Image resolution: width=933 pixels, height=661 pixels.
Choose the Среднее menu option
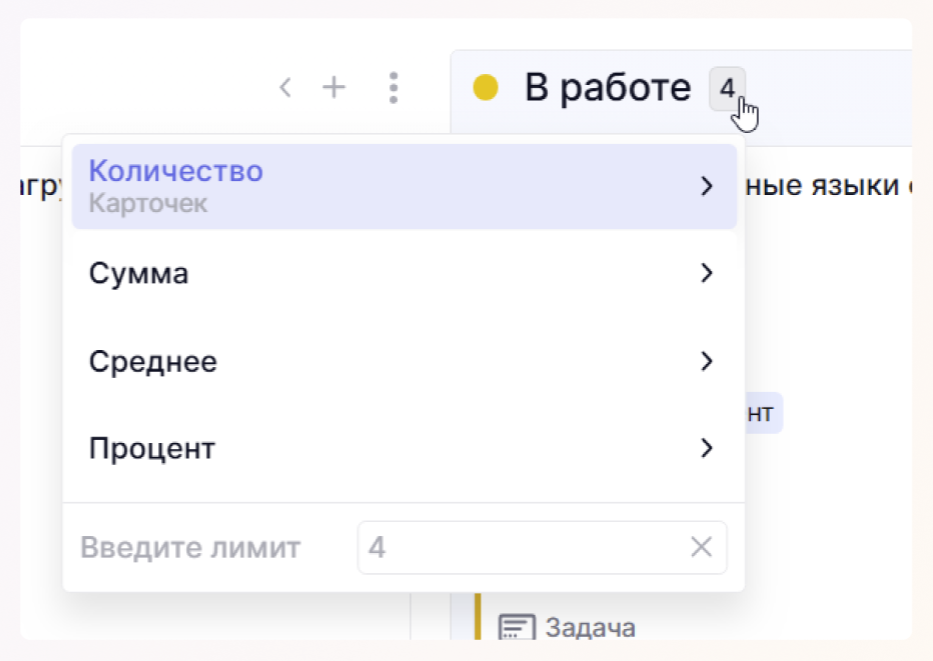pyautogui.click(x=153, y=361)
